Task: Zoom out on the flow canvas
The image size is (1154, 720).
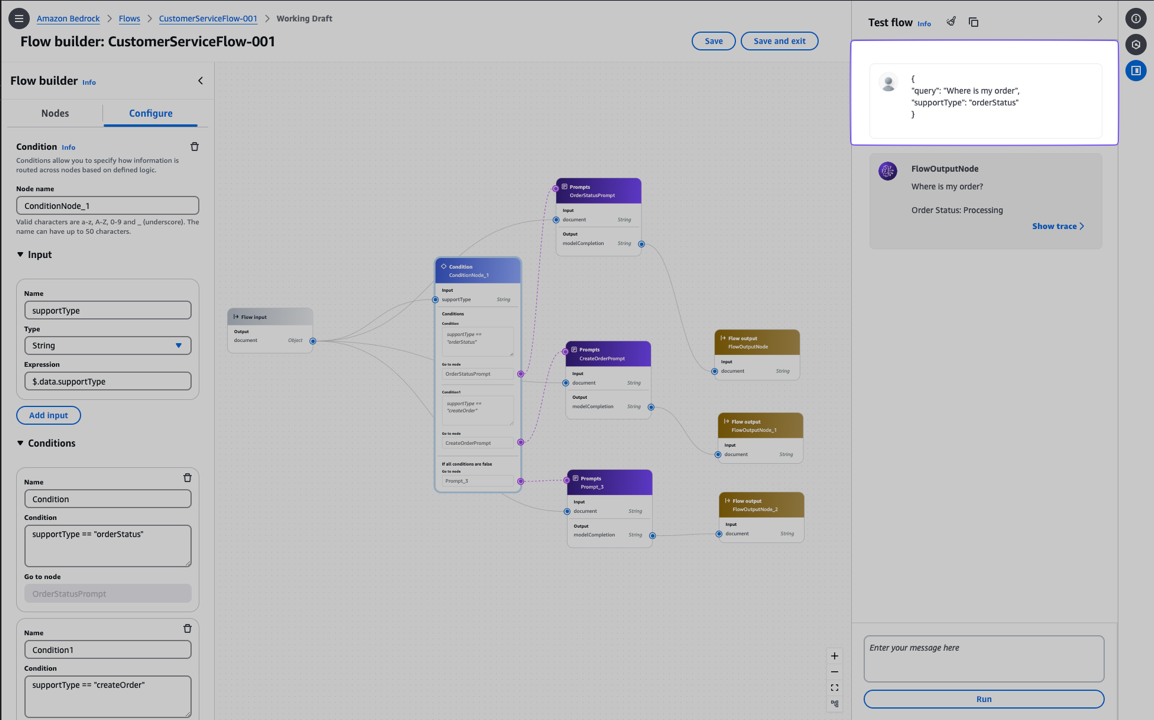Action: click(834, 672)
